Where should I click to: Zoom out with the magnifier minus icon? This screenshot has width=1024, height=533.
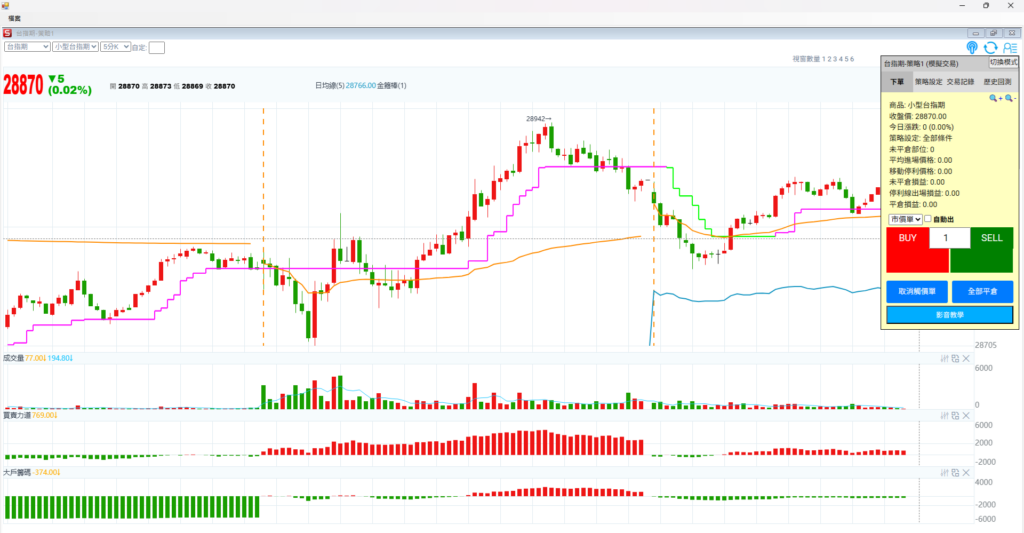point(1009,98)
